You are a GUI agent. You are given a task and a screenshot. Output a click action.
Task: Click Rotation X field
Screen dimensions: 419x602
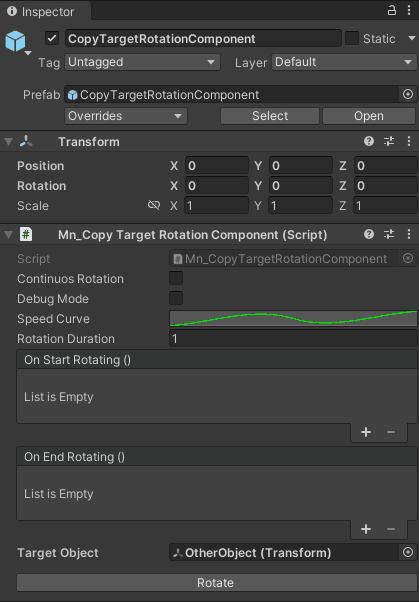(x=217, y=185)
